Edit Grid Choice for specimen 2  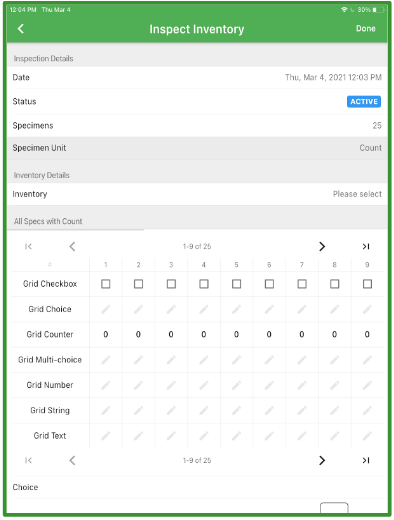138,309
